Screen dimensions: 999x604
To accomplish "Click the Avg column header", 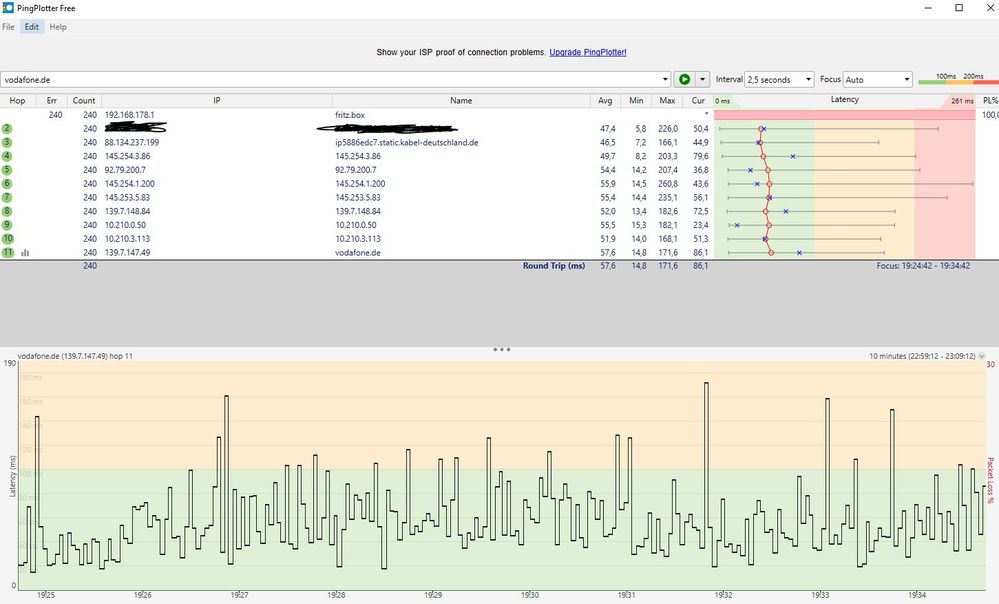I will [x=605, y=101].
